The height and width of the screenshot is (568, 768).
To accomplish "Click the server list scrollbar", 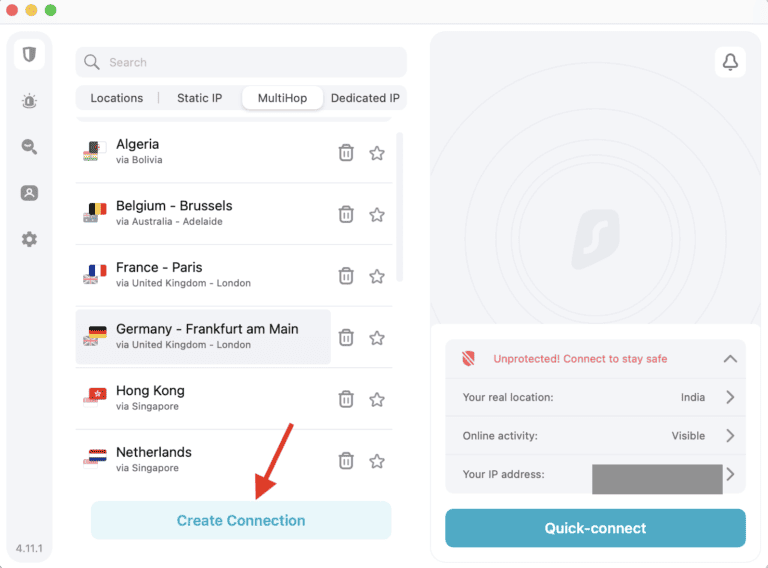I will [x=400, y=208].
